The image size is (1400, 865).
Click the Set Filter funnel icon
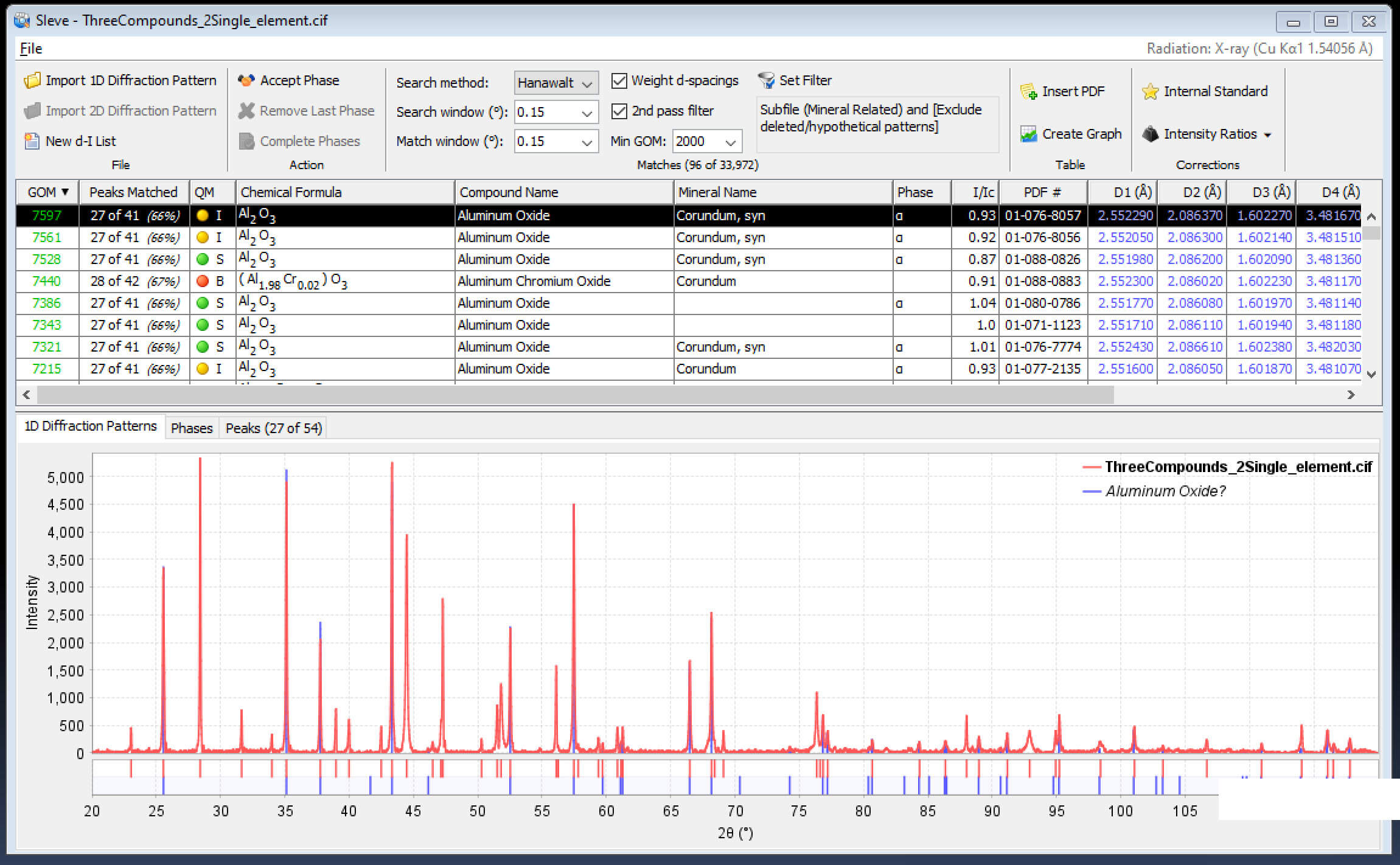point(766,80)
